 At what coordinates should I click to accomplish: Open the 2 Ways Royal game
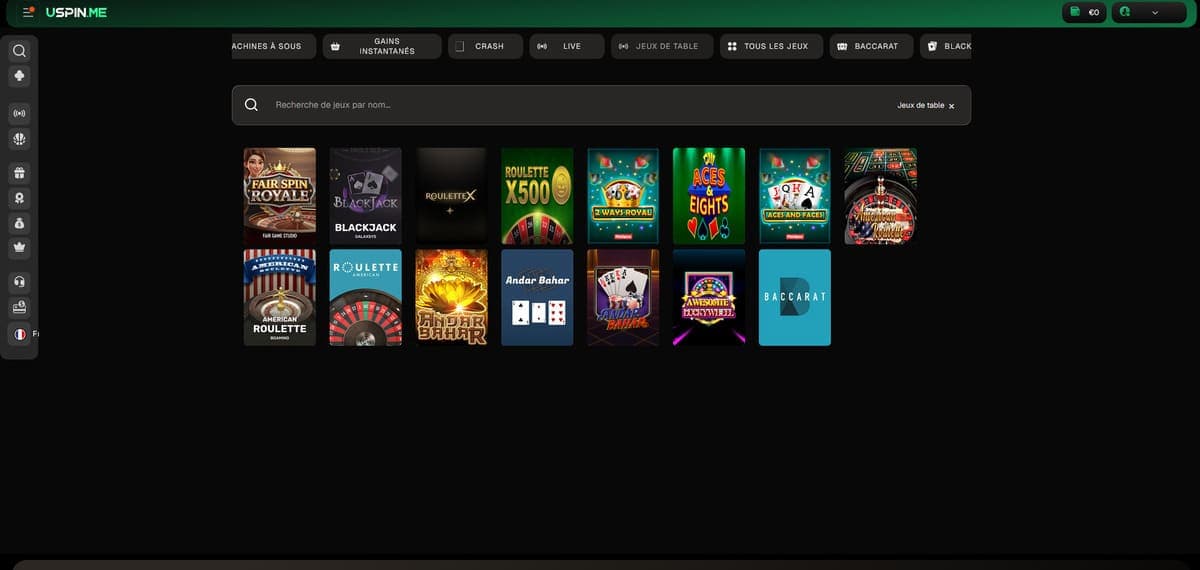point(623,196)
